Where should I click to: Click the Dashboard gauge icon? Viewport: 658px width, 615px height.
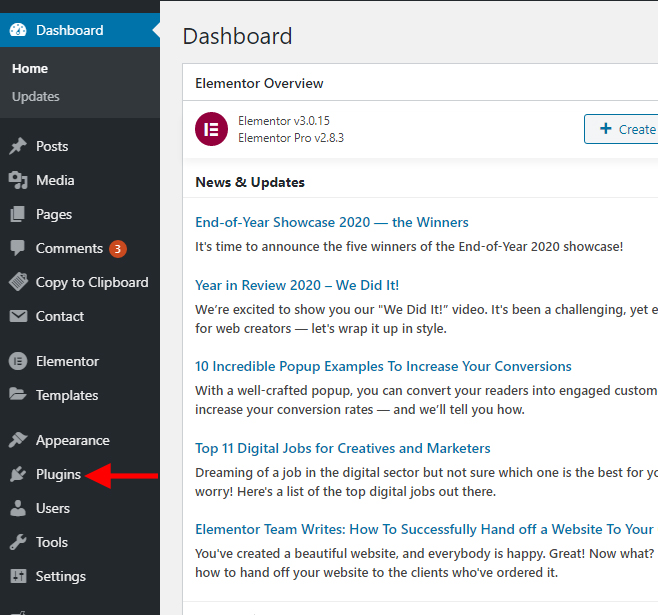(18, 30)
